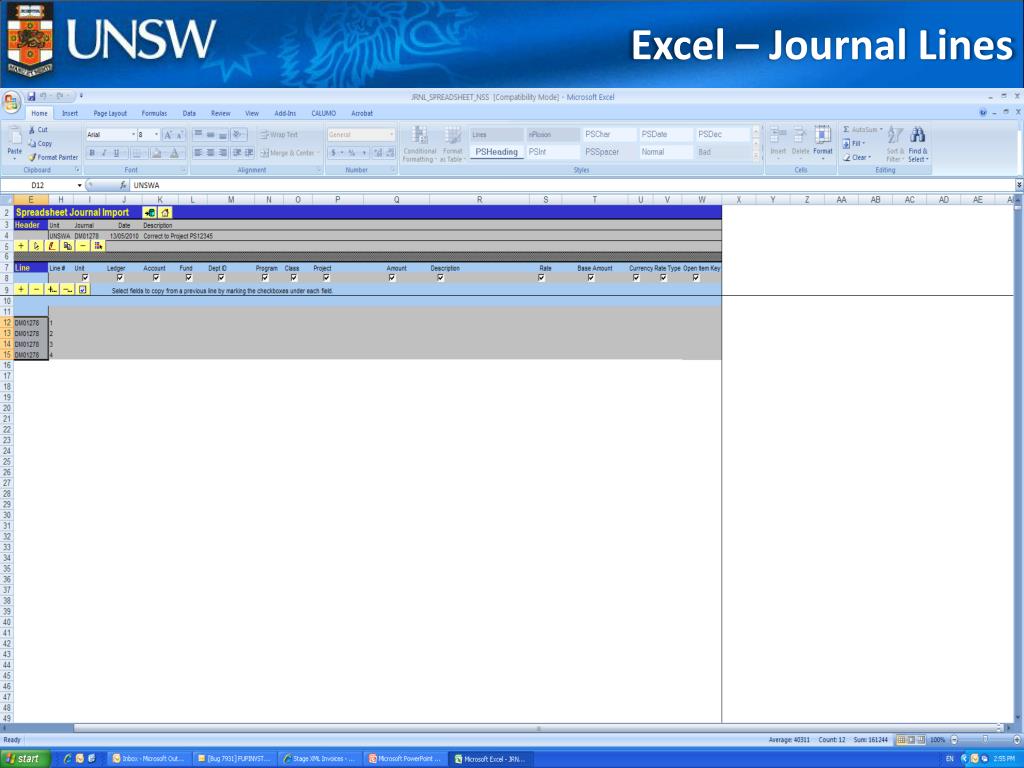Expand the formula bar
Screen dimensions: 1024x768
[1019, 185]
